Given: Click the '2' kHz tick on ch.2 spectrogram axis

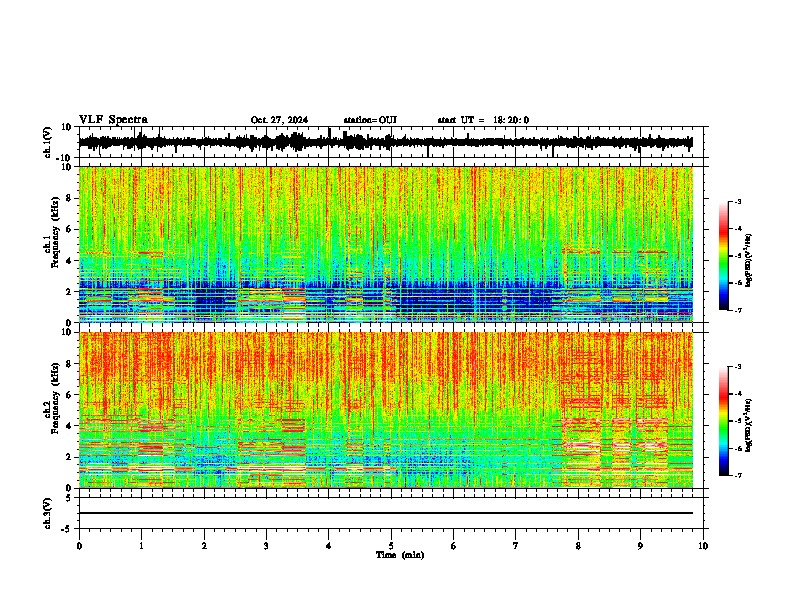Looking at the screenshot, I should [70, 457].
